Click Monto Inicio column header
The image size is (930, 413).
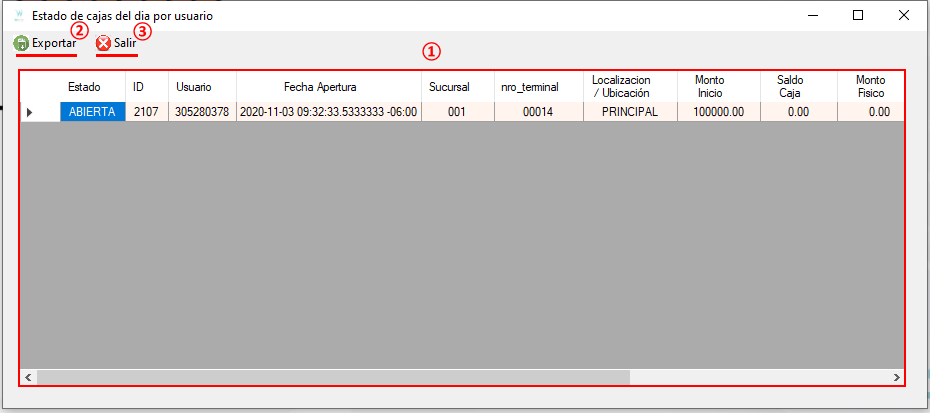coord(719,87)
